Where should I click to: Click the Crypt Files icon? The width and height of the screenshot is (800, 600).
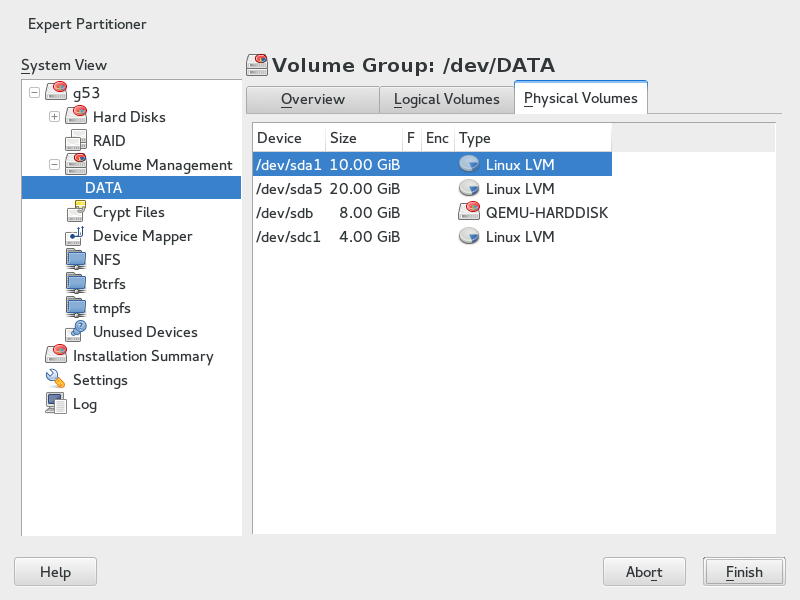[x=76, y=212]
